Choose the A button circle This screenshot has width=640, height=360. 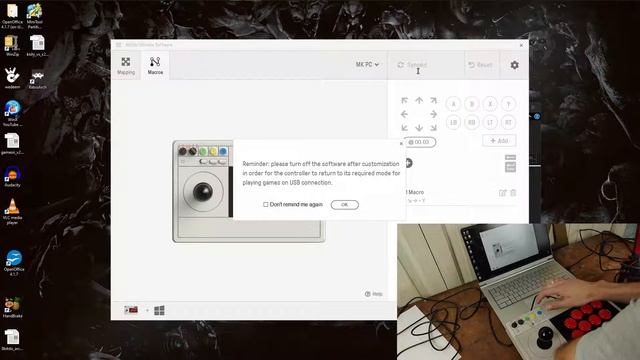click(x=453, y=104)
